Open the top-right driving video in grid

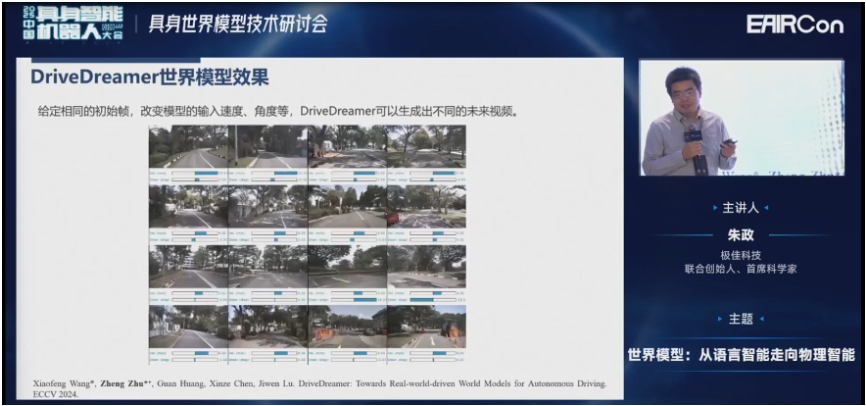point(427,147)
